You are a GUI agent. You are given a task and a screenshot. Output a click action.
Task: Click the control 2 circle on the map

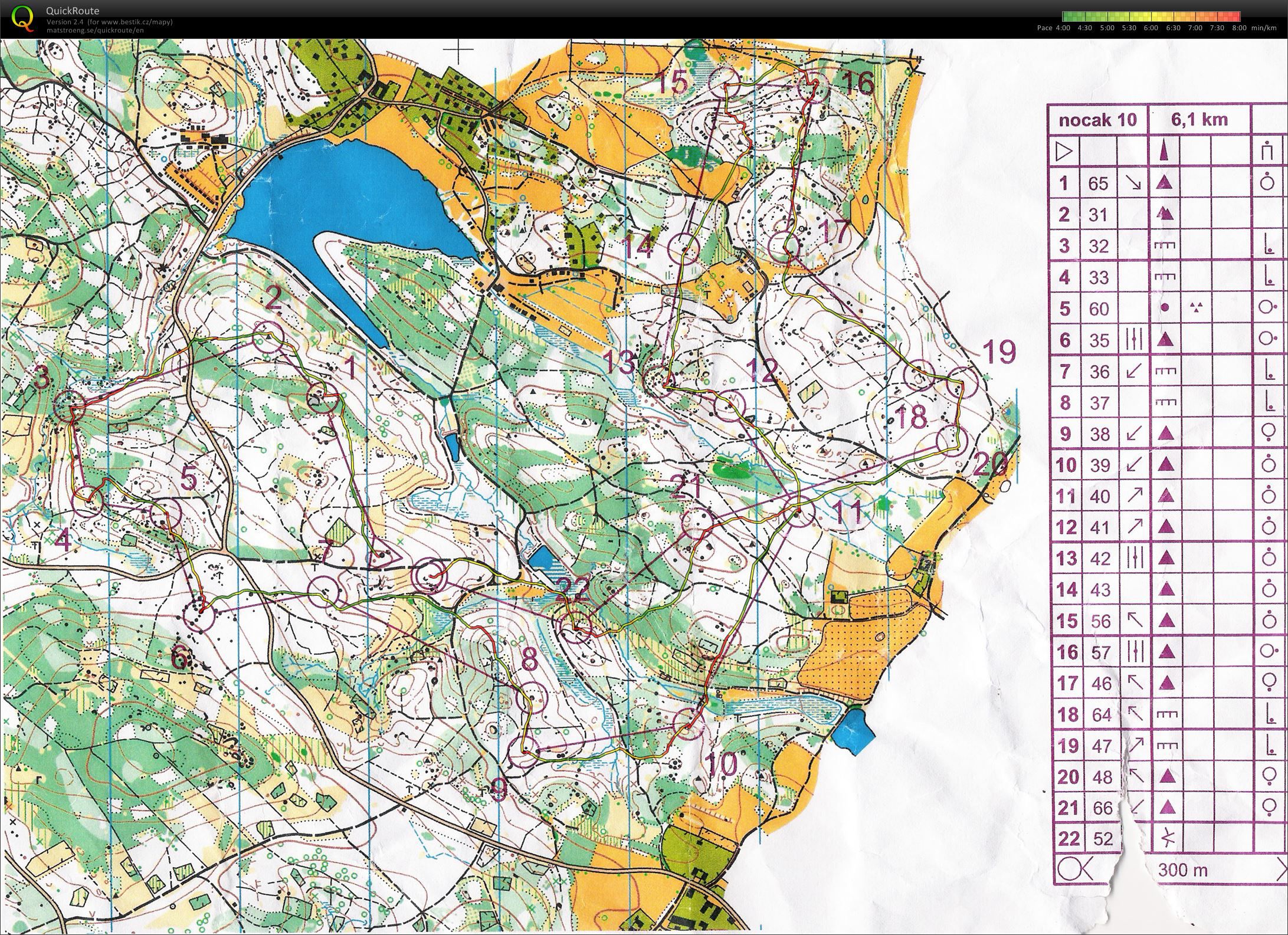tap(268, 337)
